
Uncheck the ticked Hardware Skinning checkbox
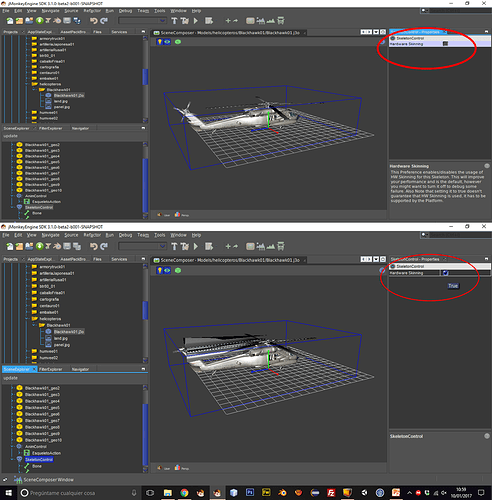445,273
